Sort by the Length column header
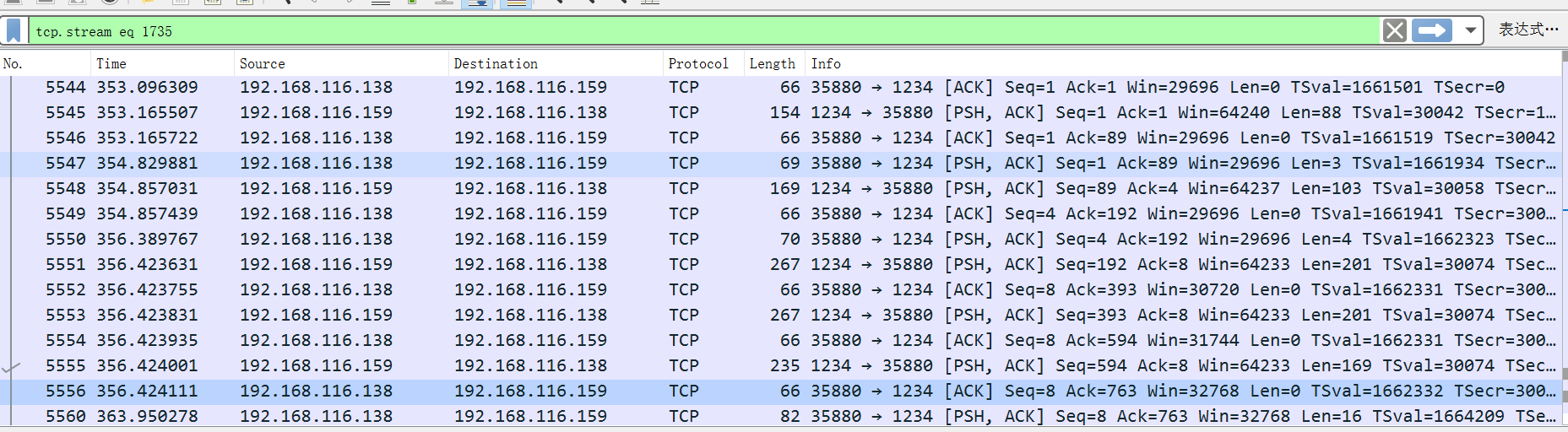1568x432 pixels. (x=774, y=63)
